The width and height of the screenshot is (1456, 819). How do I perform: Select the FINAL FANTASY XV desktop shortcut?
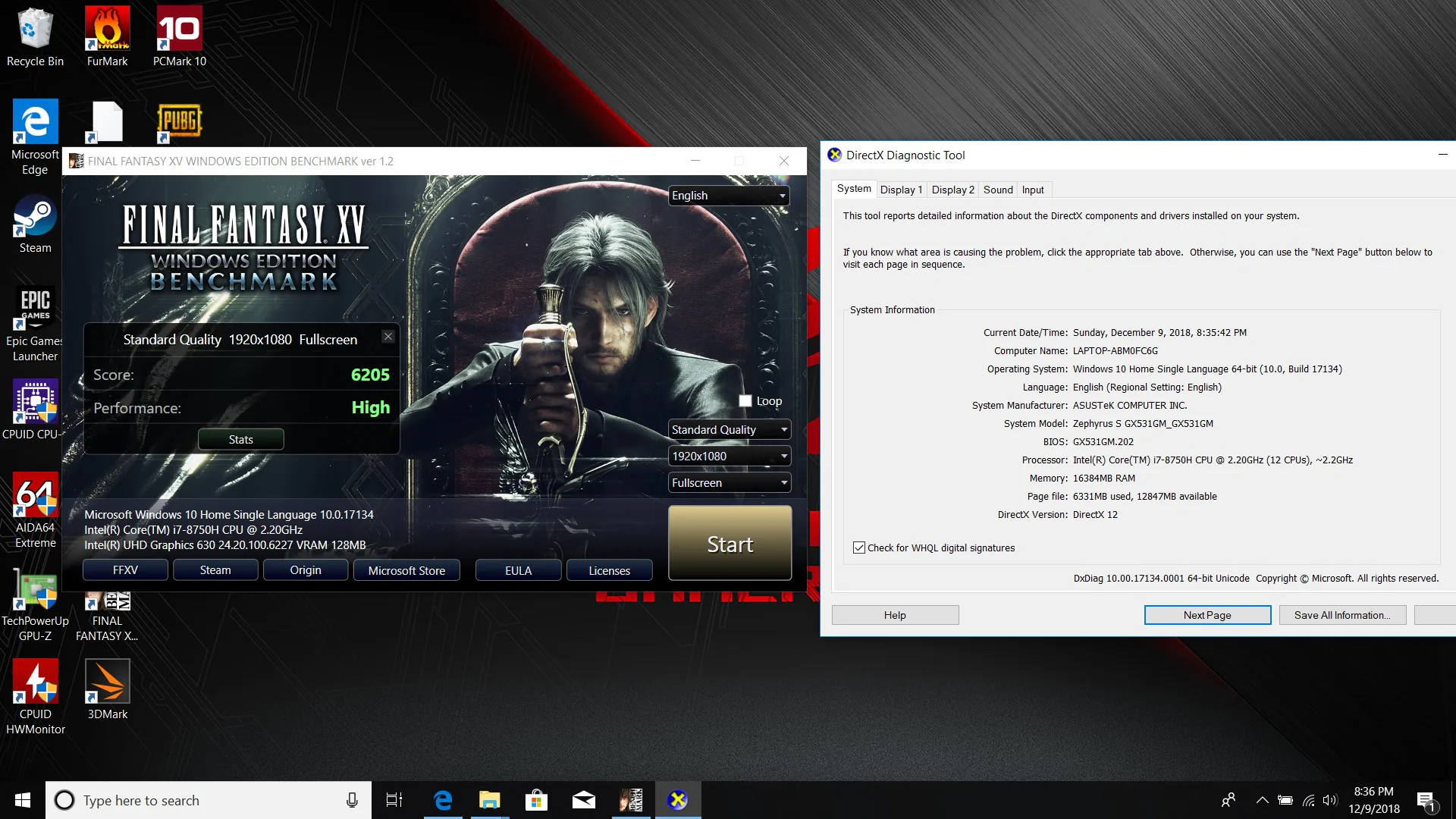point(107,616)
